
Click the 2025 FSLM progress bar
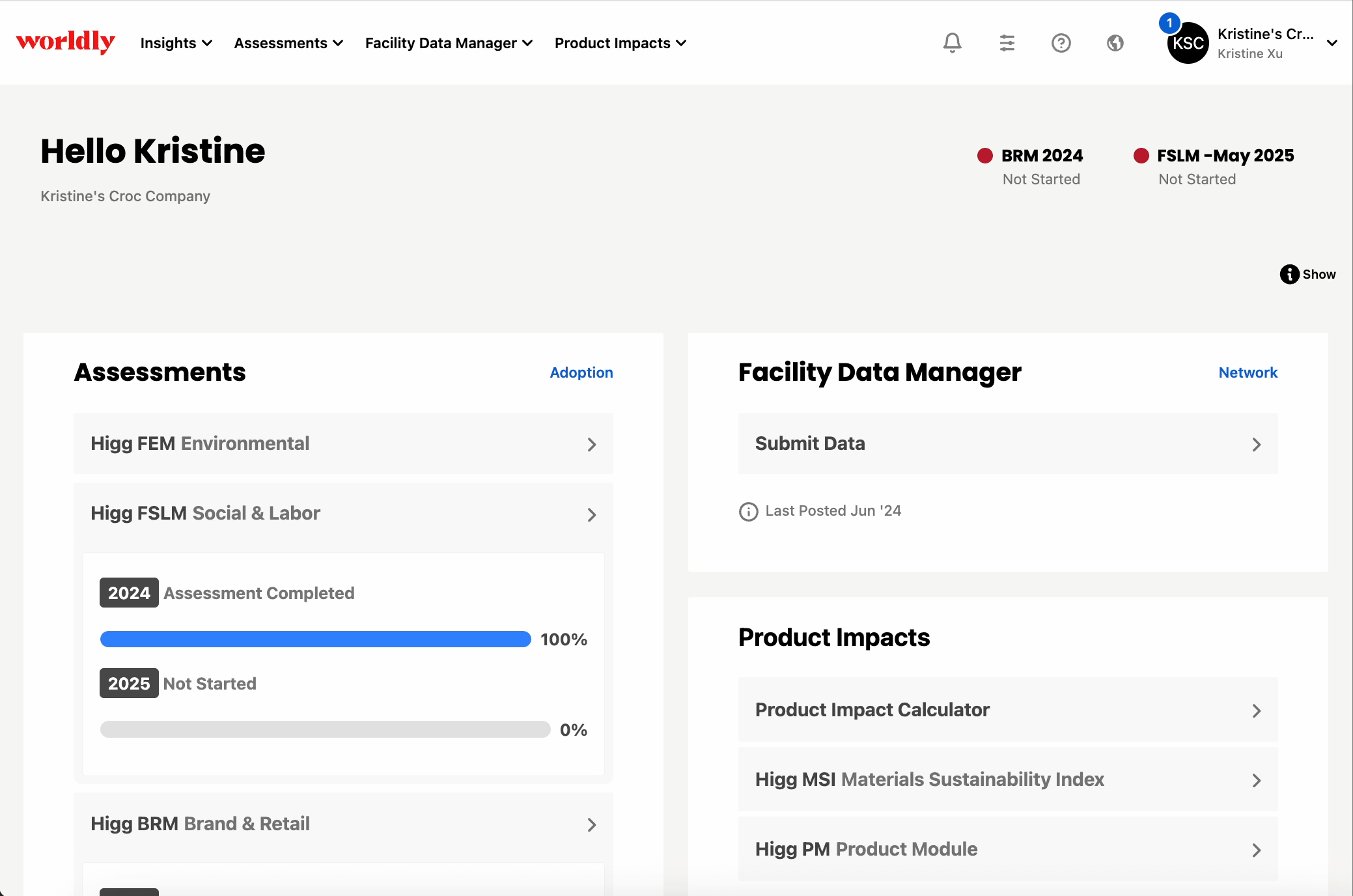point(325,729)
